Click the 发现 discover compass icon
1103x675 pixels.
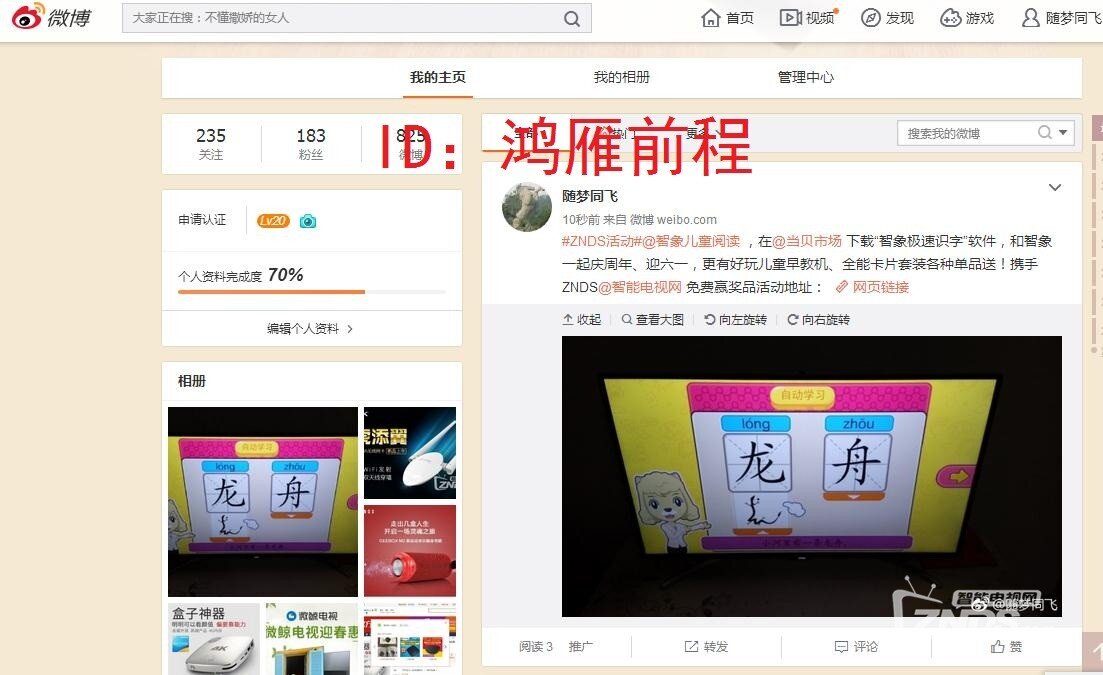tap(869, 17)
